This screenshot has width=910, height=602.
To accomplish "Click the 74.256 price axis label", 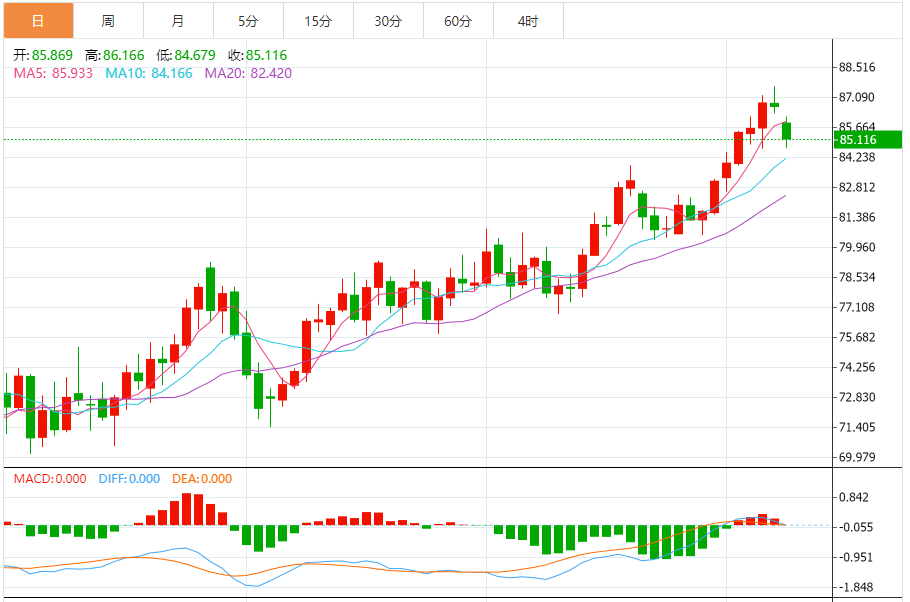I will (x=857, y=367).
